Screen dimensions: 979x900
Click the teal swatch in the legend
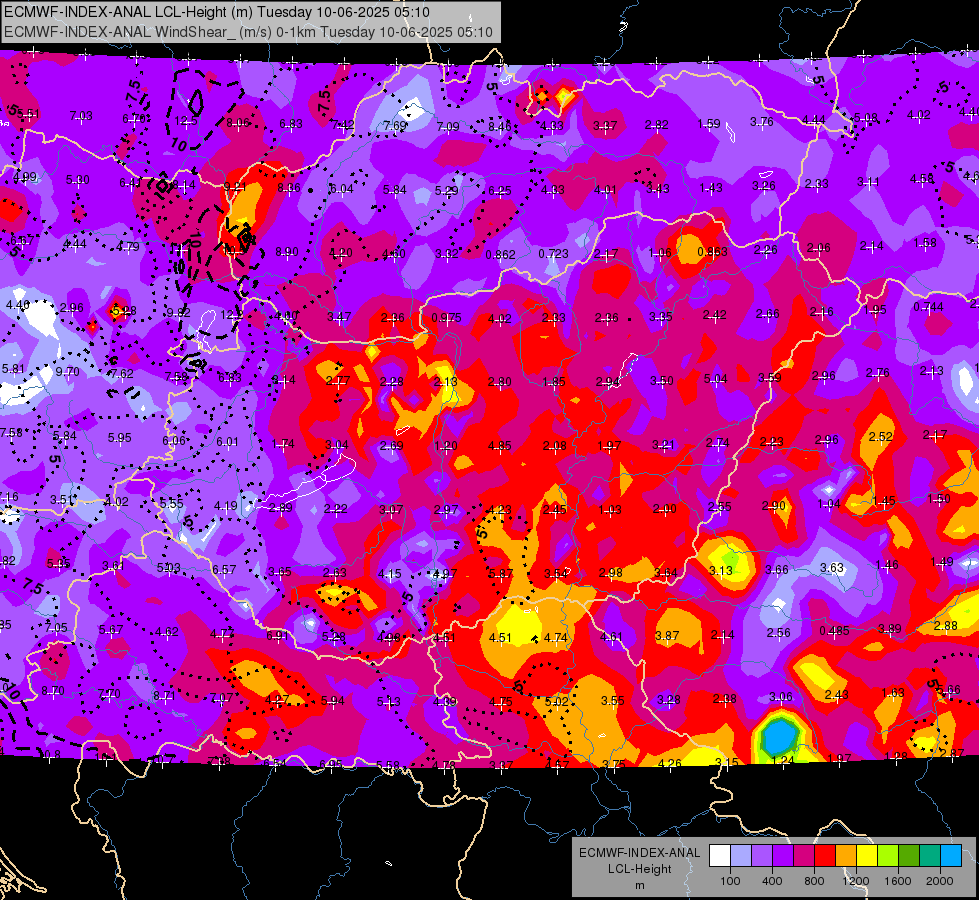click(x=930, y=856)
